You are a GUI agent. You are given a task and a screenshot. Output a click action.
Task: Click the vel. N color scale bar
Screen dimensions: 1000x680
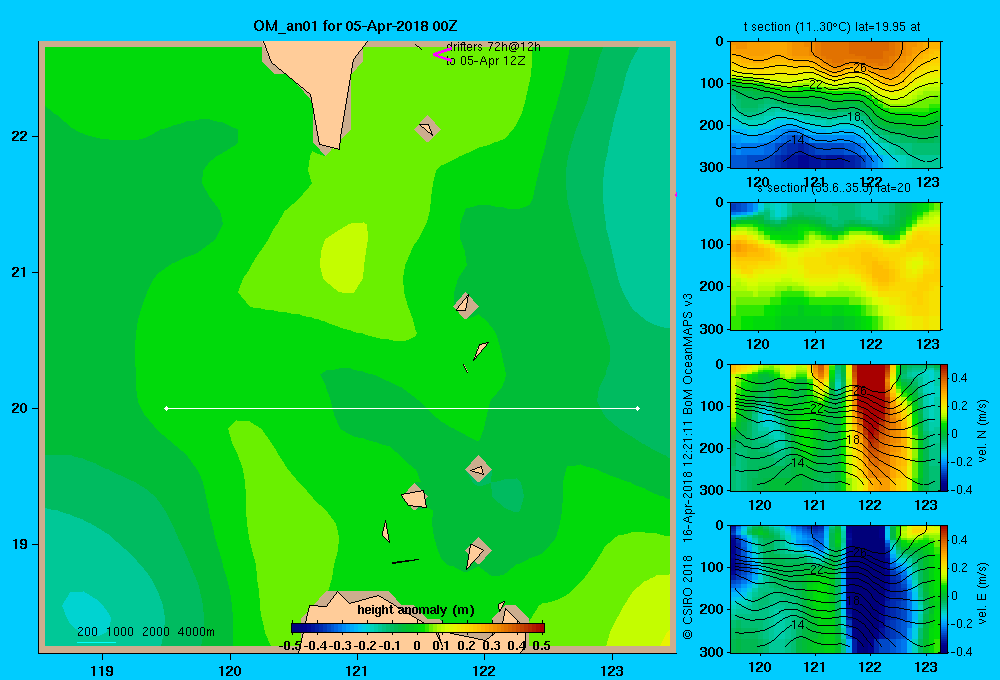pyautogui.click(x=945, y=427)
